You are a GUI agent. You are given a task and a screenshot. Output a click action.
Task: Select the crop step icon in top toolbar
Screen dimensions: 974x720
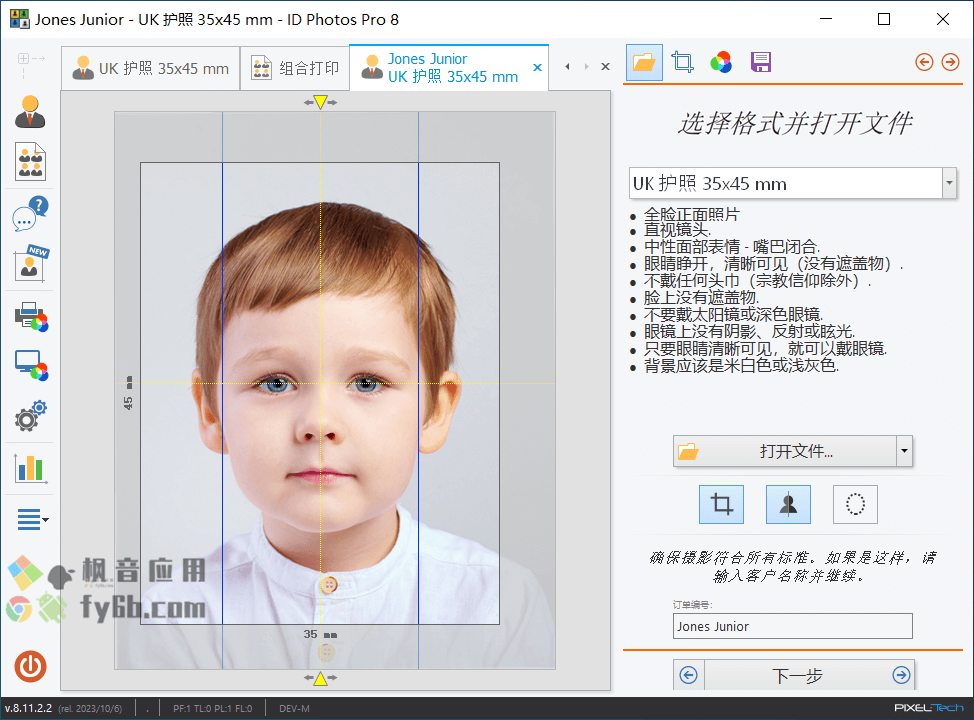pos(682,62)
